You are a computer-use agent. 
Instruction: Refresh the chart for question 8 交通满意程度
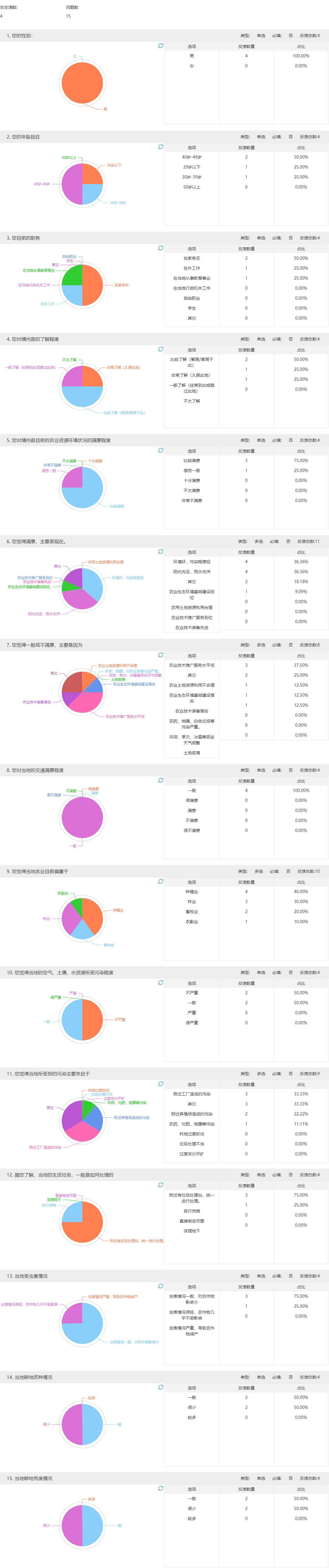pyautogui.click(x=161, y=780)
